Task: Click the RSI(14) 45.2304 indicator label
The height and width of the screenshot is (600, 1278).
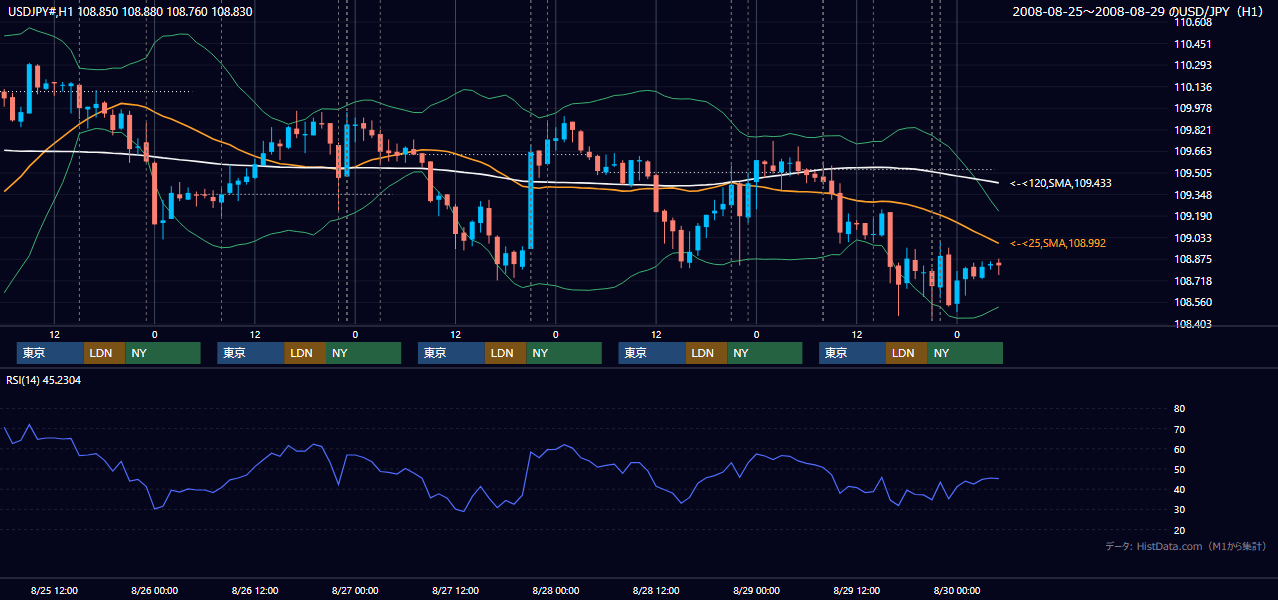Action: 44,380
